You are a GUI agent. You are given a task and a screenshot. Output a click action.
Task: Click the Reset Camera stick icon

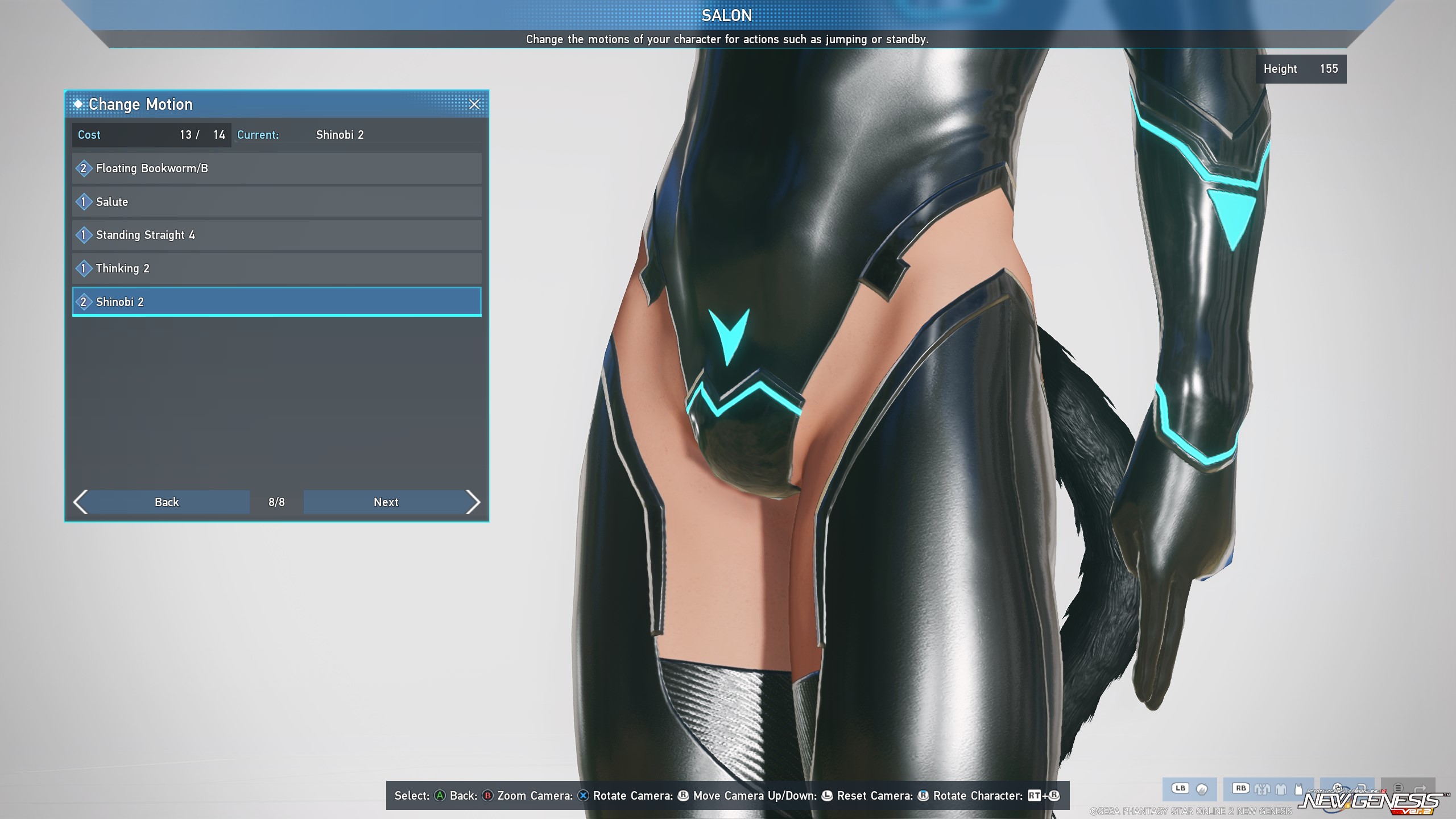[x=923, y=796]
